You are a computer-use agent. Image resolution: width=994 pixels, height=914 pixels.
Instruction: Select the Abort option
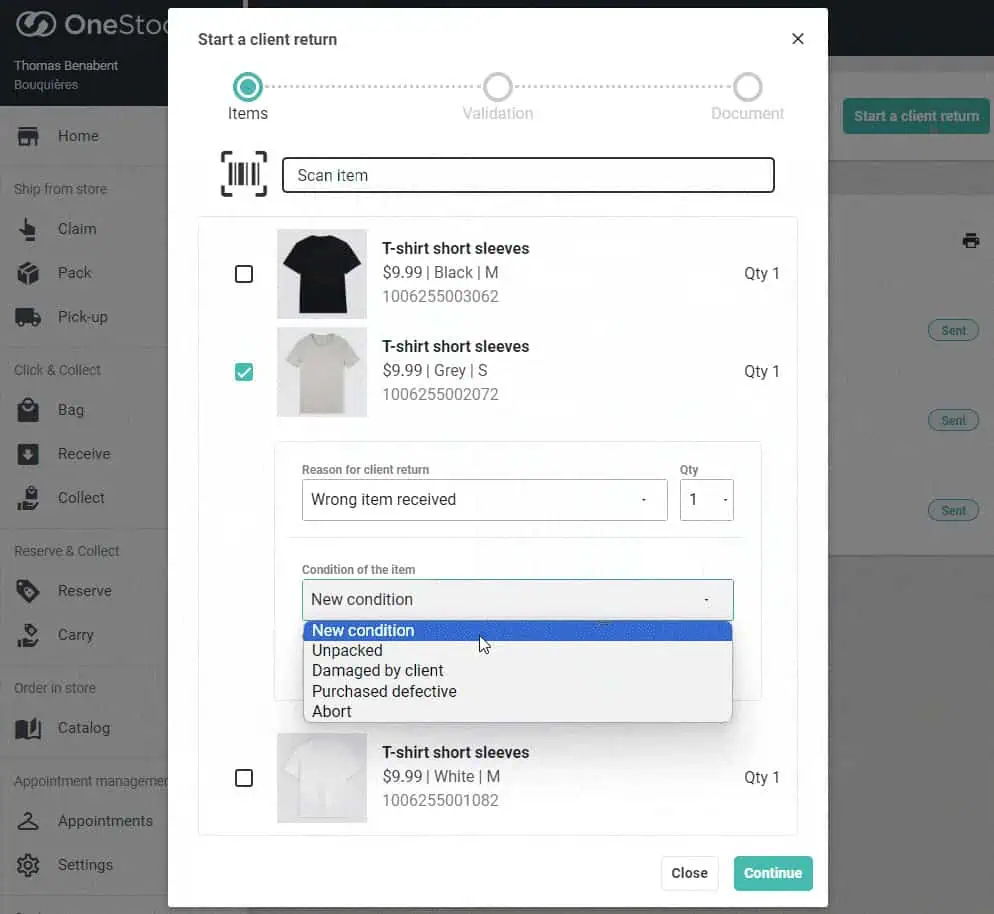pos(517,712)
